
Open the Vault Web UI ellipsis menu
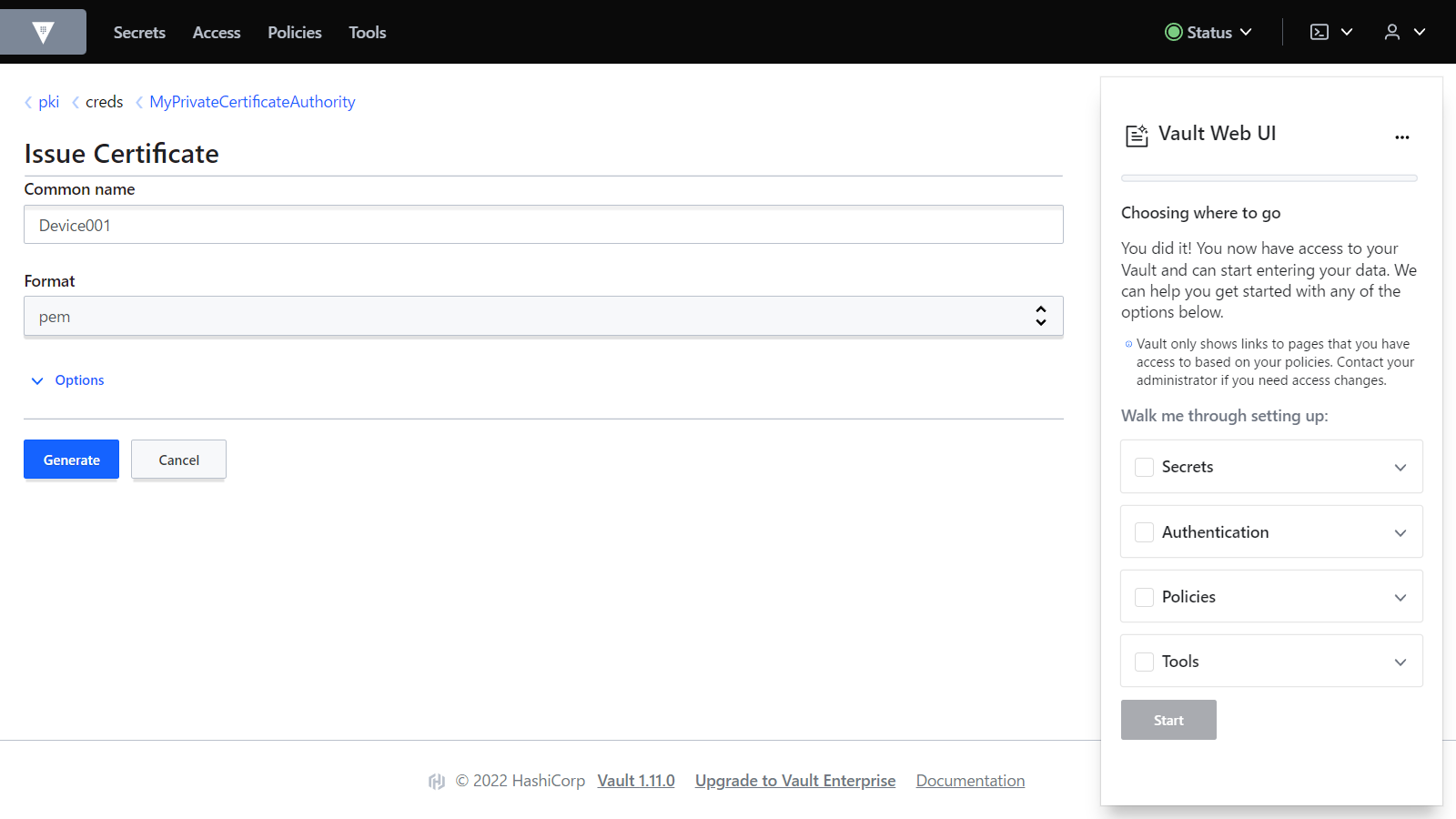tap(1401, 137)
